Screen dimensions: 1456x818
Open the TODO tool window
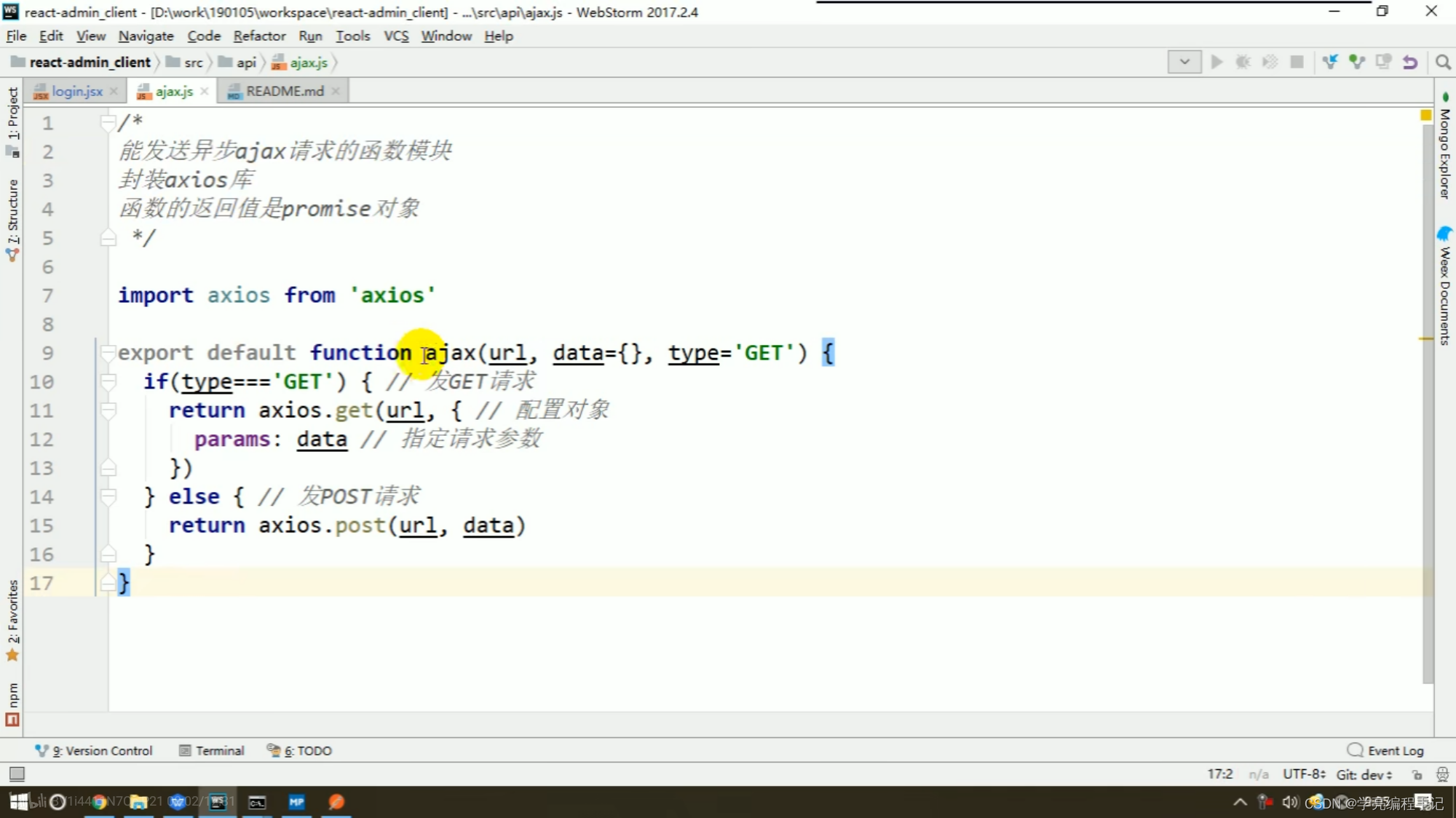(299, 750)
